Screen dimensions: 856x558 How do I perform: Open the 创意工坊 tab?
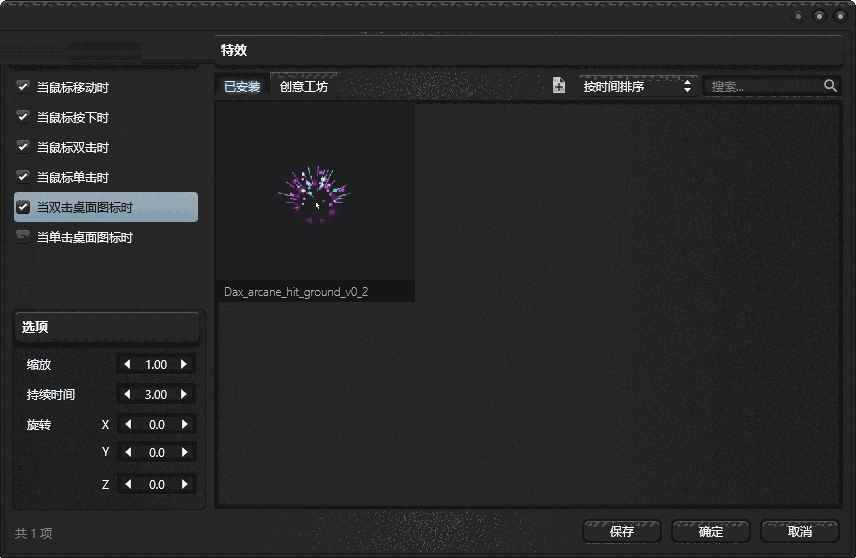tap(304, 87)
